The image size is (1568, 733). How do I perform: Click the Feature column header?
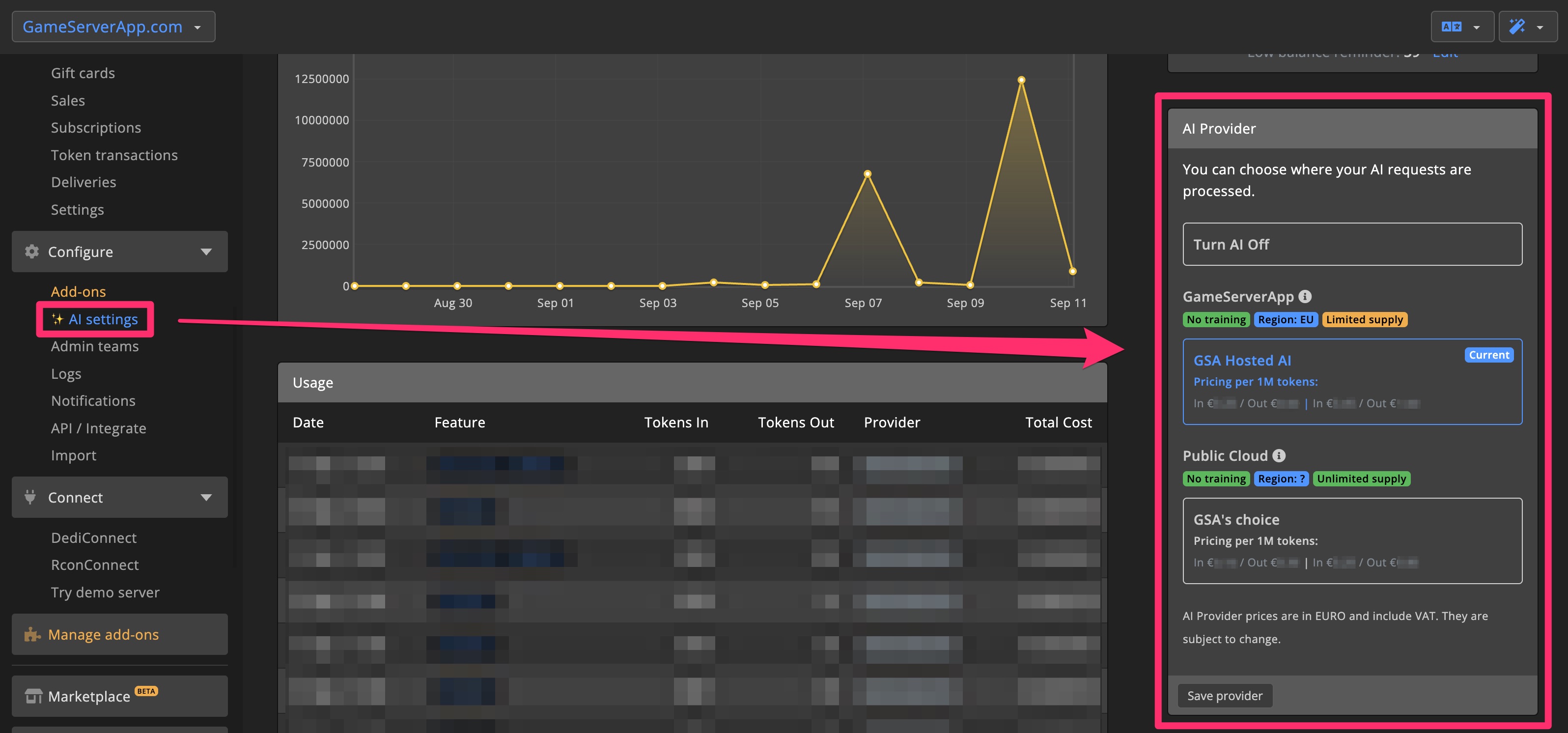click(x=460, y=423)
